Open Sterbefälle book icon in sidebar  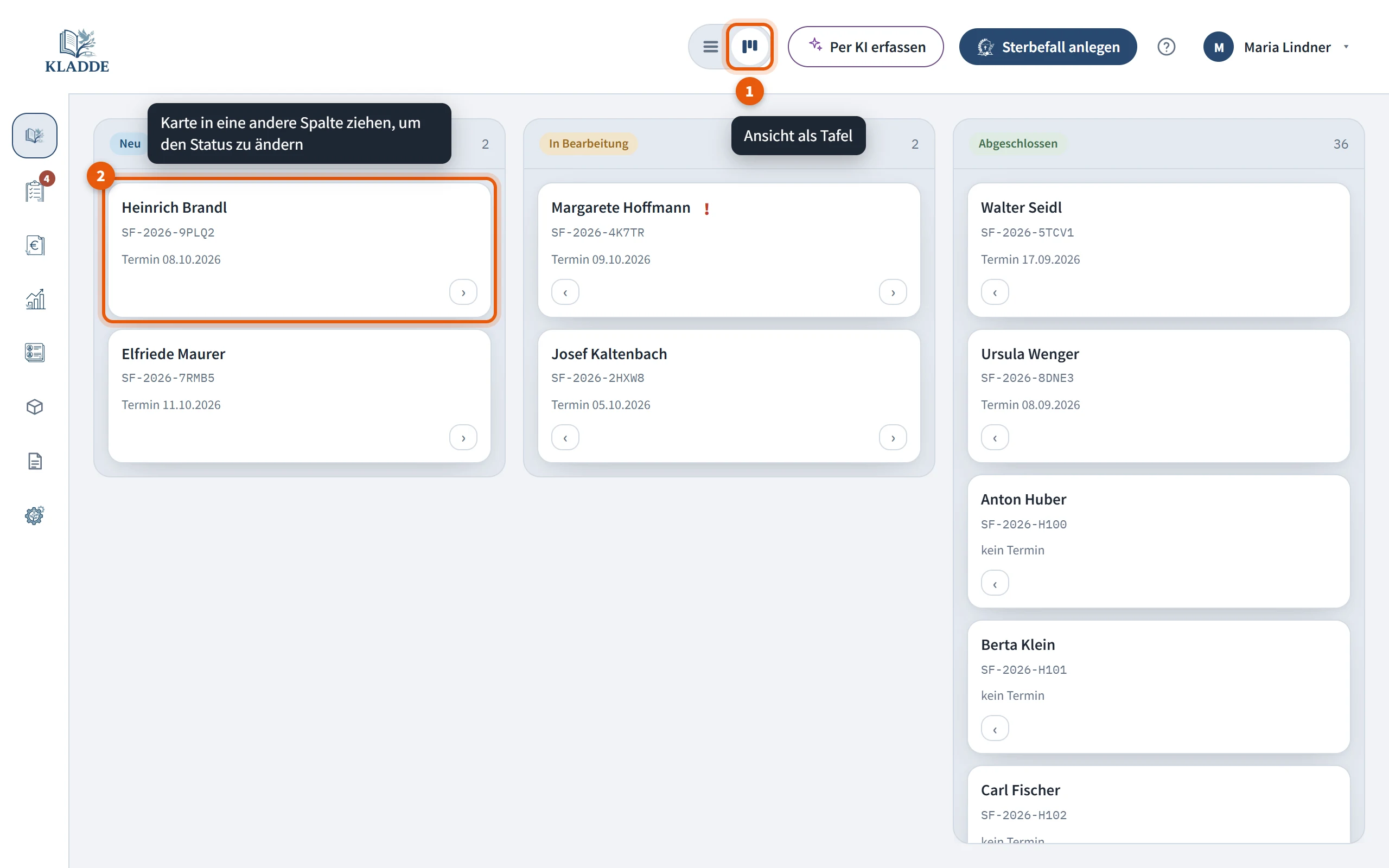click(x=34, y=136)
